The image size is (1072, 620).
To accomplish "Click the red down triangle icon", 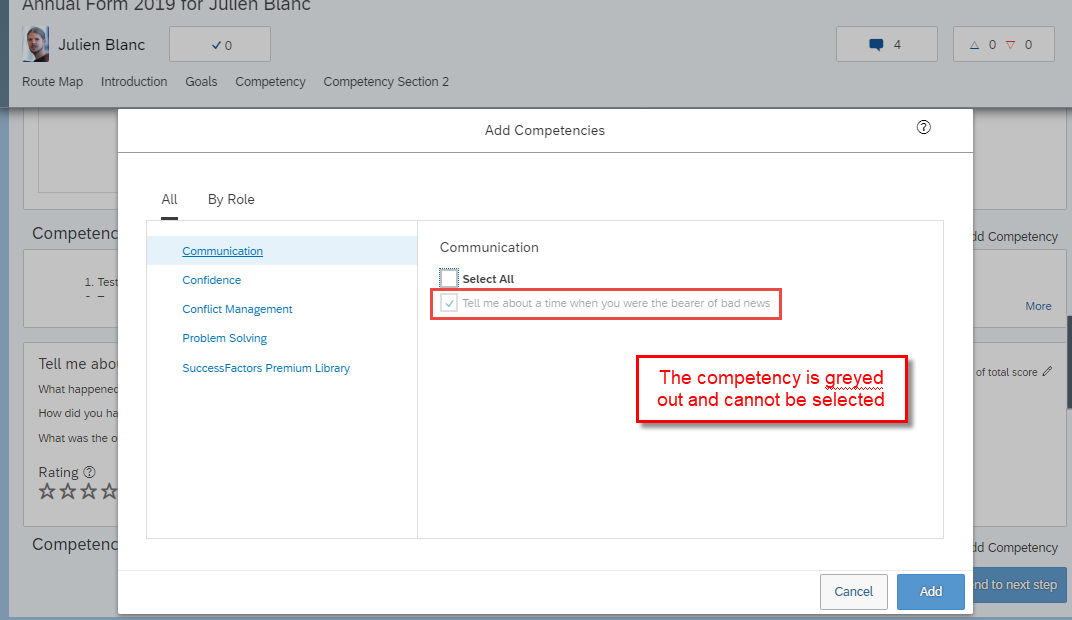I will coord(1010,45).
